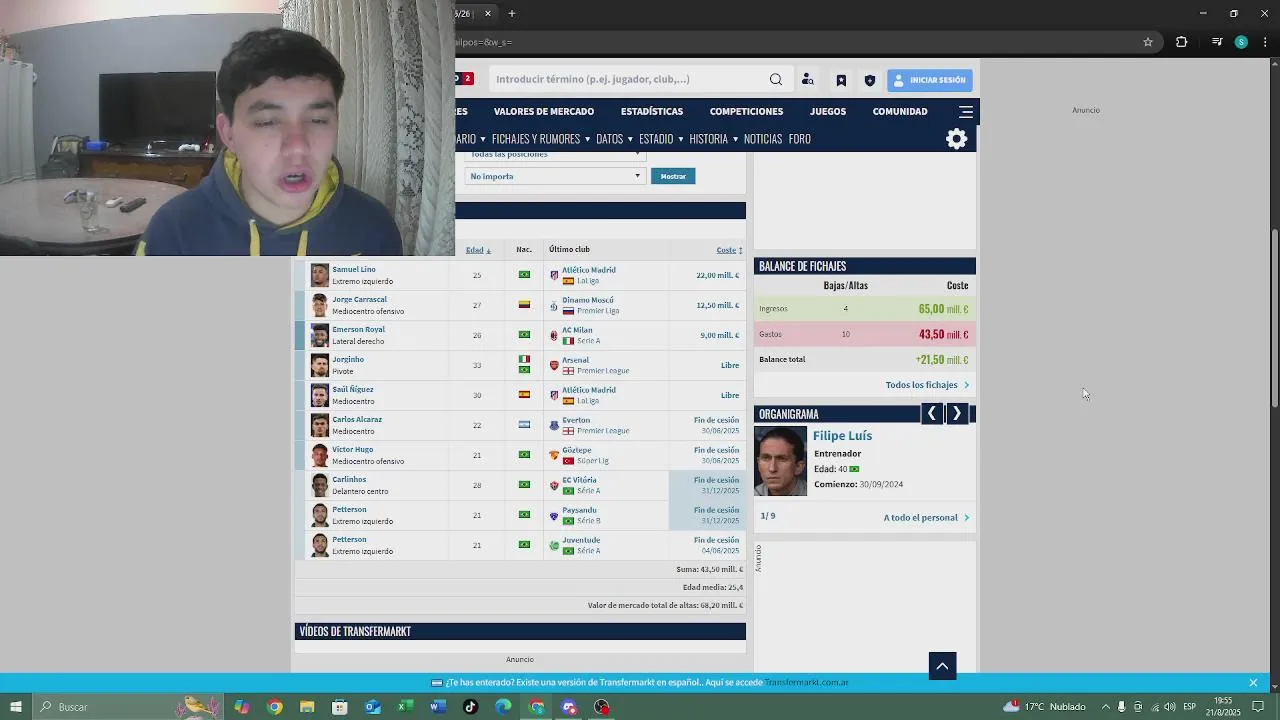Go to Foro section

[800, 139]
